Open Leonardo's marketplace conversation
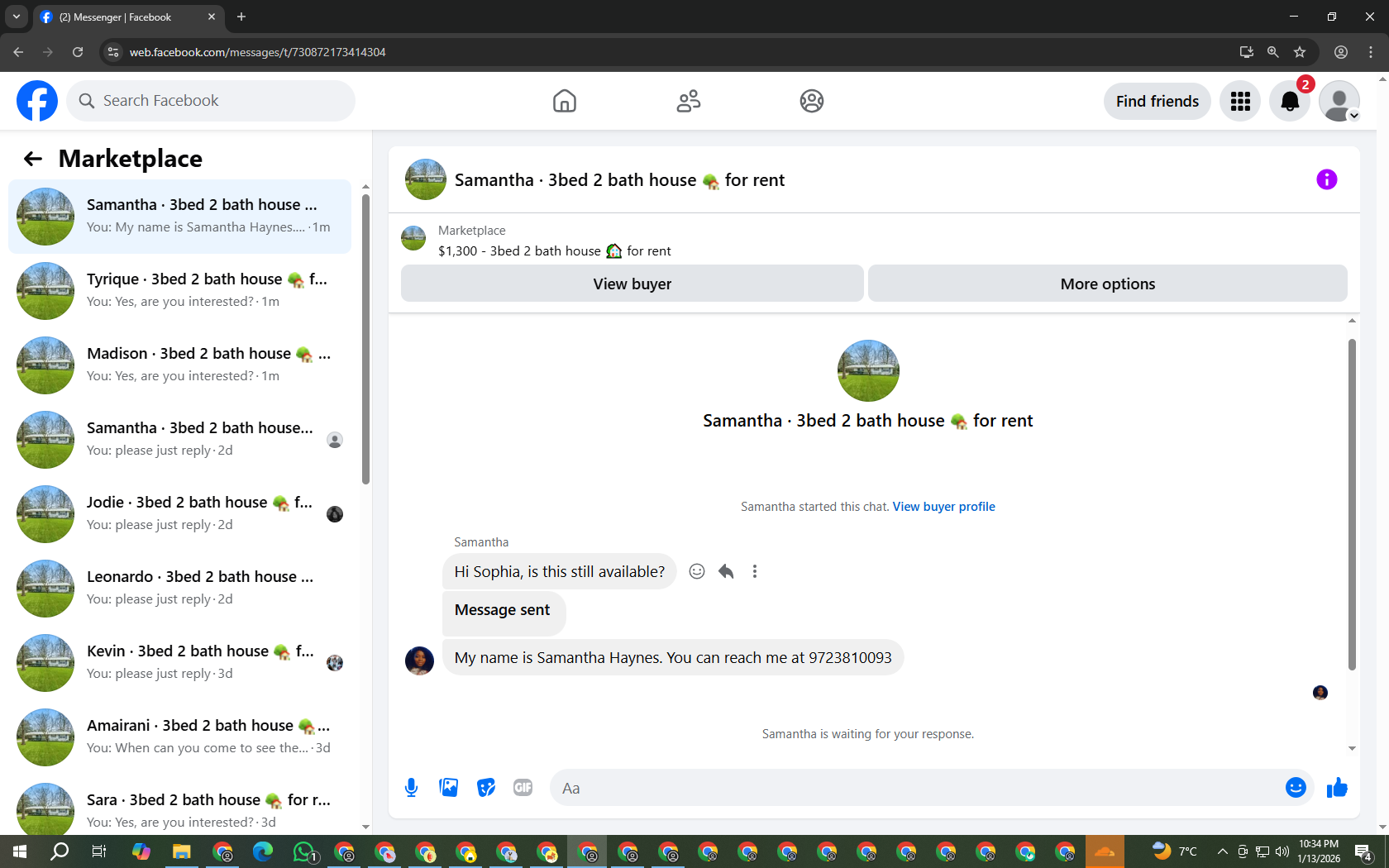This screenshot has height=868, width=1389. coord(180,589)
